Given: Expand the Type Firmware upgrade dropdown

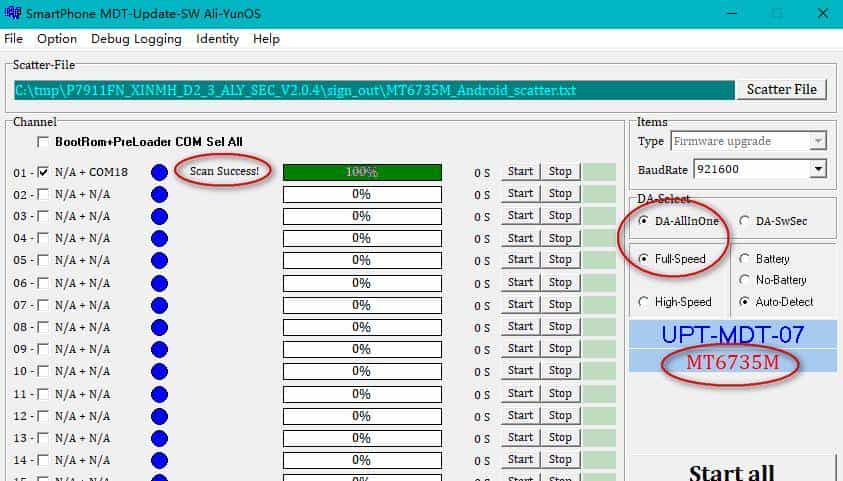Looking at the screenshot, I should [818, 141].
